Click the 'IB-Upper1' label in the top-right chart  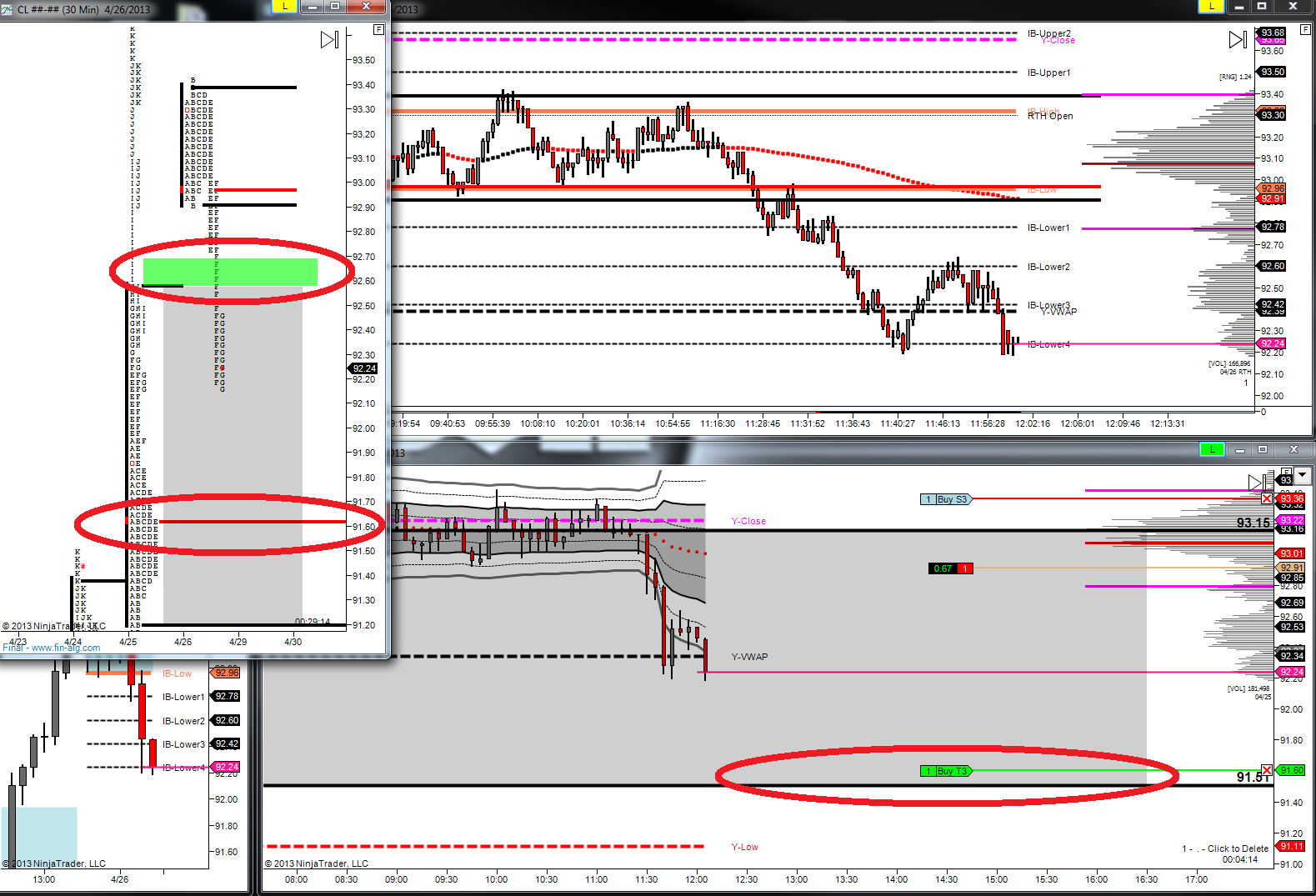(1048, 73)
